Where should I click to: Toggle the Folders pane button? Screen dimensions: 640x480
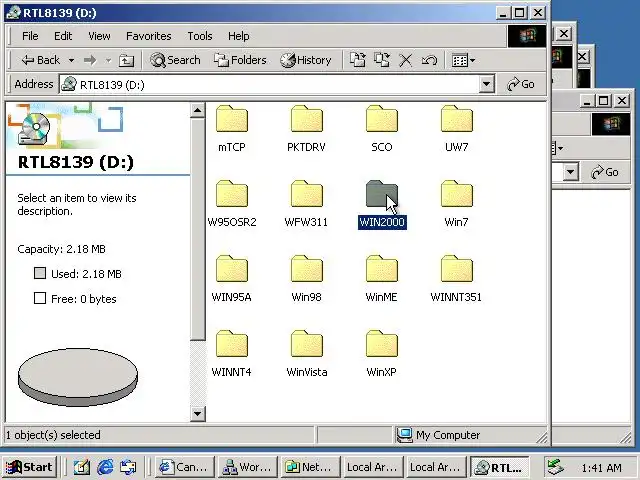click(x=240, y=60)
